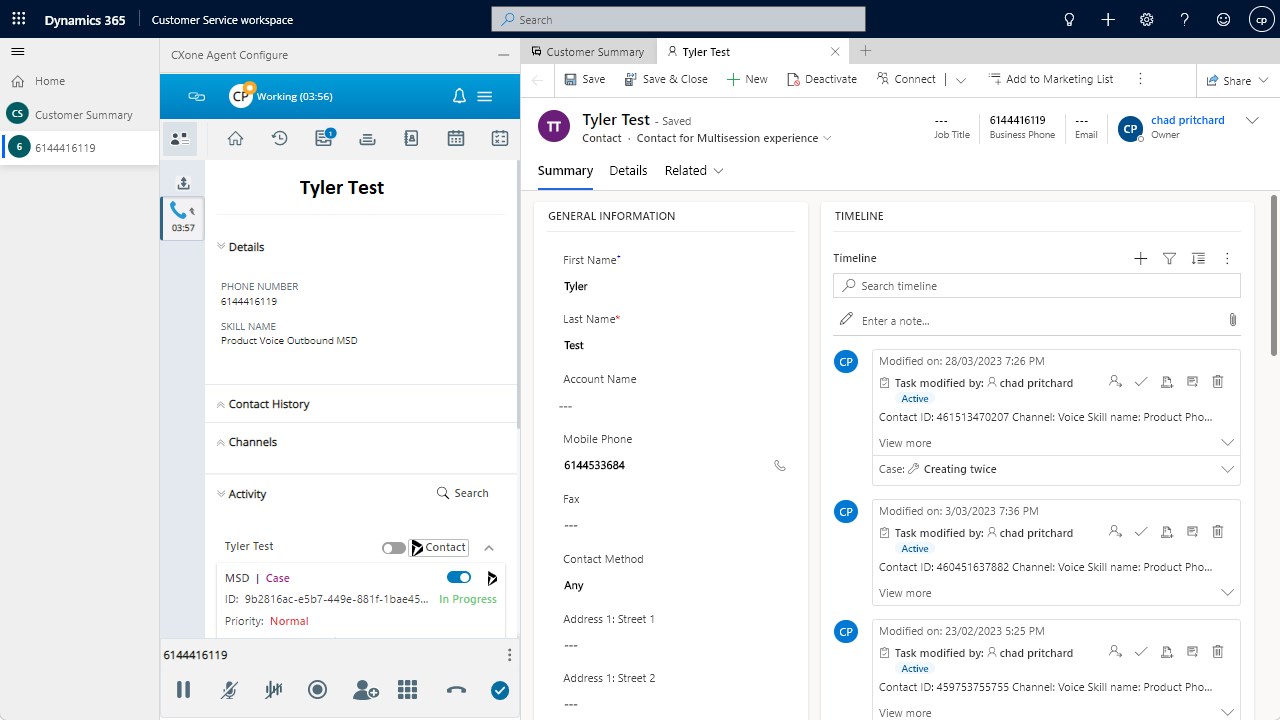
Task: Click the mask recording waveform icon
Action: click(273, 690)
